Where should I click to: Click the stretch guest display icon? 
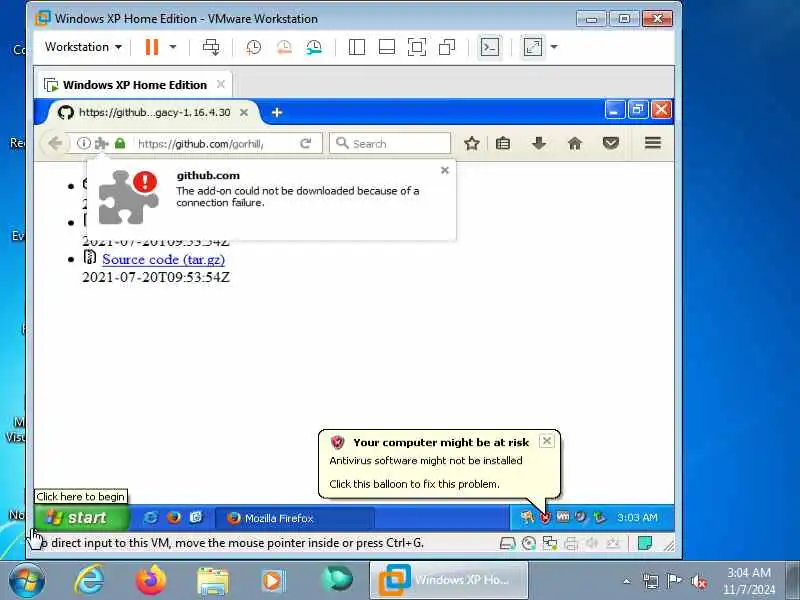(x=533, y=47)
